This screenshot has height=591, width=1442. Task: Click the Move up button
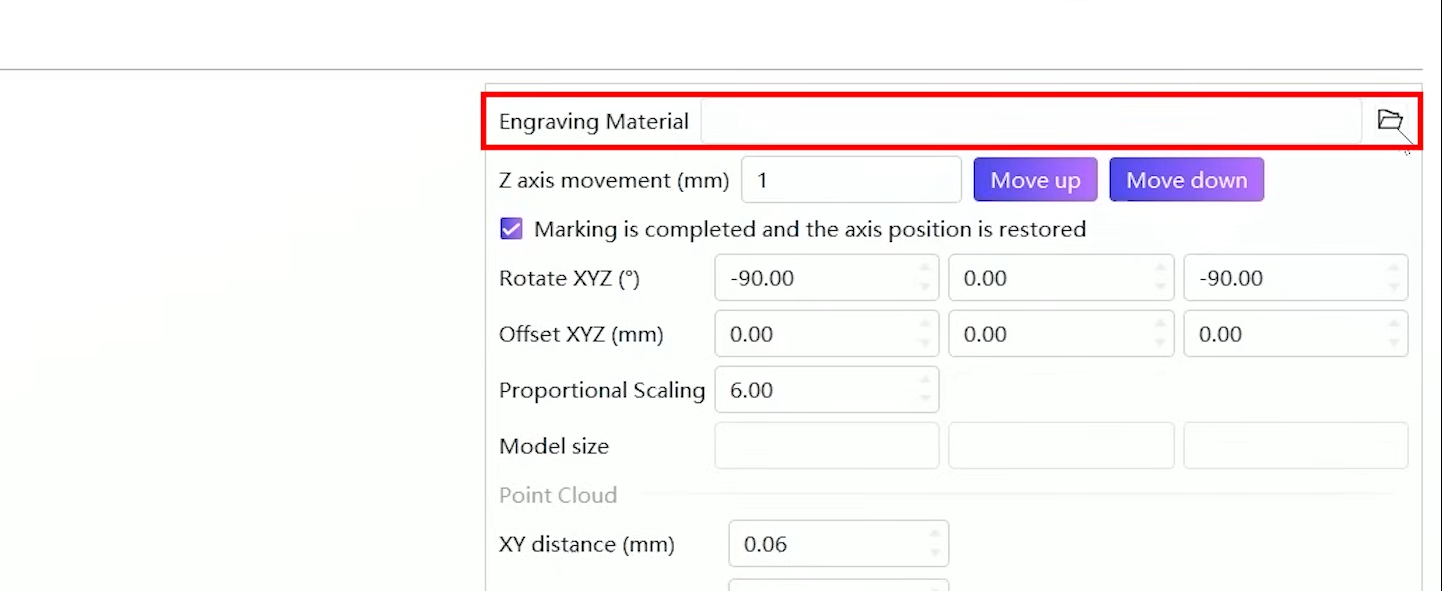point(1035,180)
